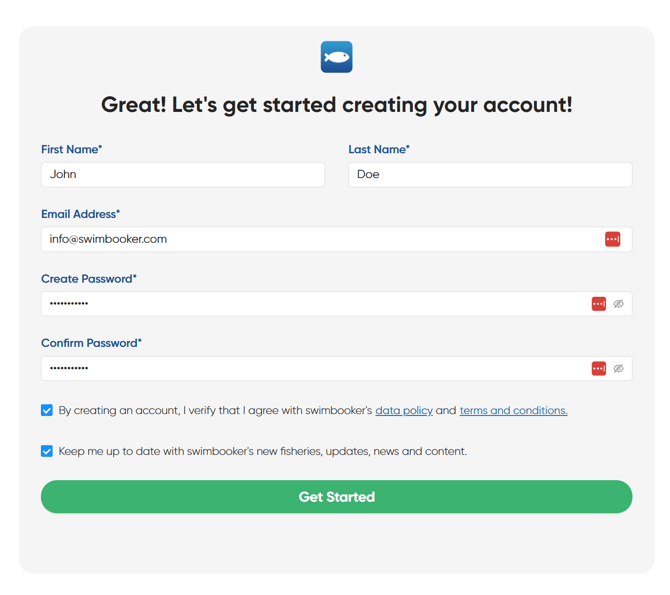
Task: Open the terms and conditions link
Action: (513, 411)
